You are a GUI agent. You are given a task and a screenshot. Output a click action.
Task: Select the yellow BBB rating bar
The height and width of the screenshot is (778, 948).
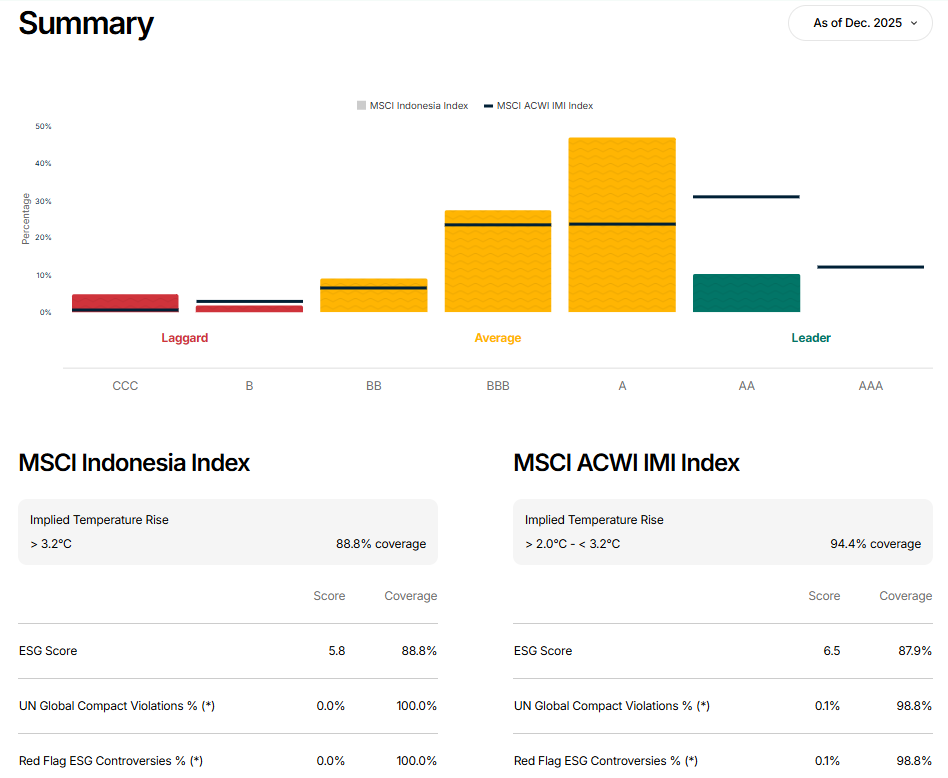pos(498,260)
